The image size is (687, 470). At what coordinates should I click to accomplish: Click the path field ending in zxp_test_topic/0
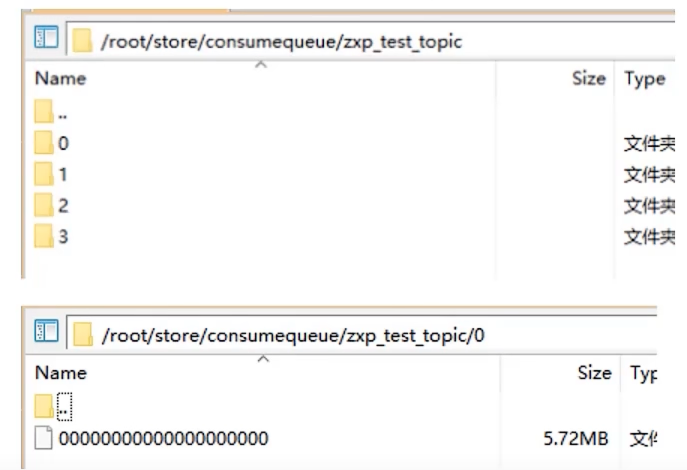coord(362,334)
